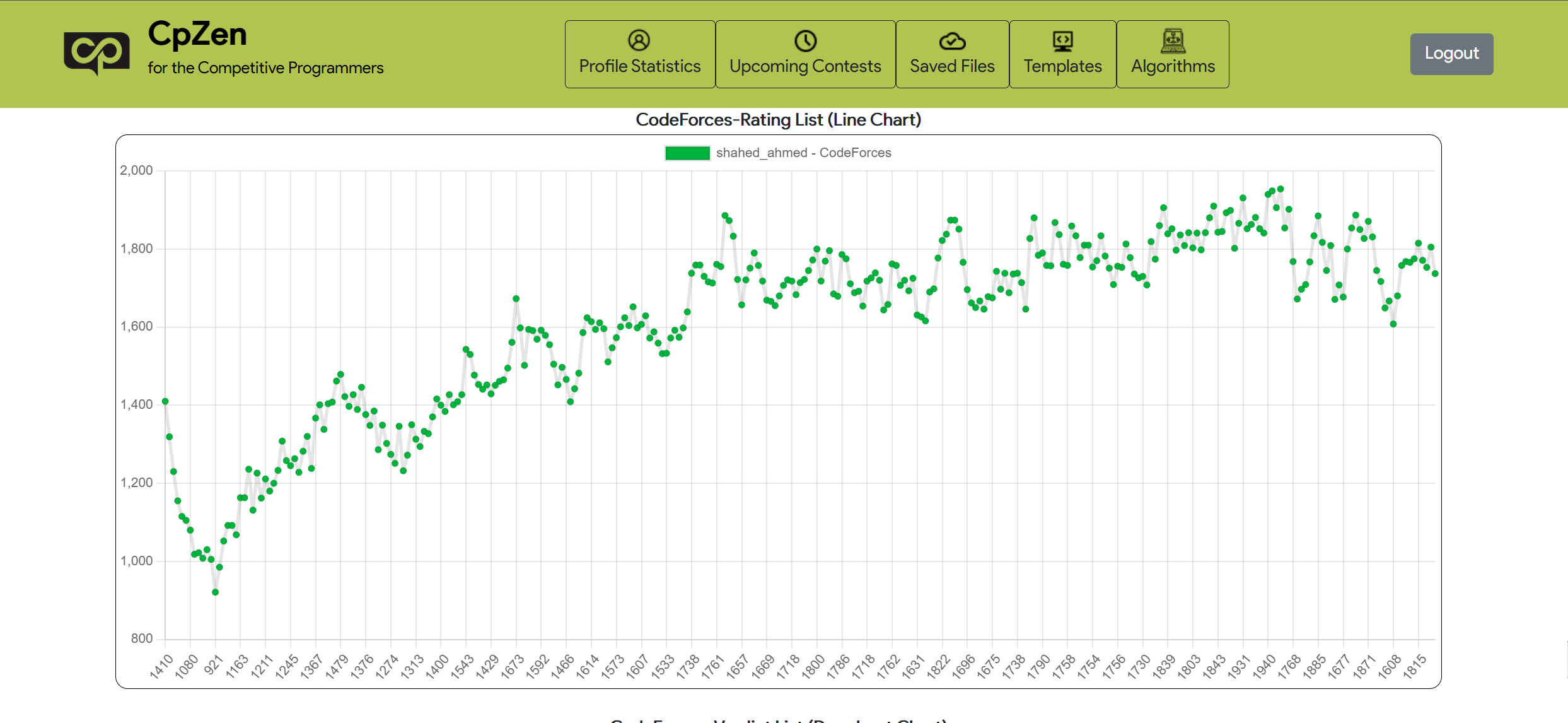Go to Saved Files section
Viewport: 1568px width, 723px height.
(x=952, y=66)
